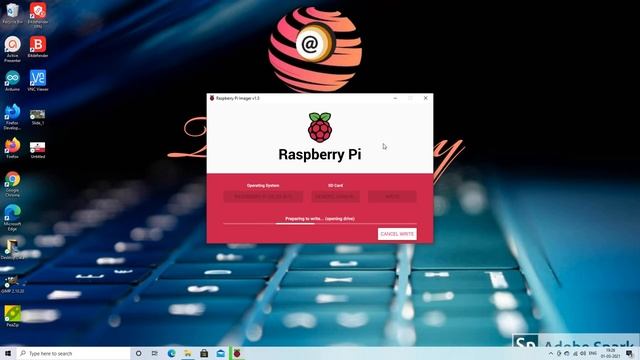Select the Firefox Developer Edition desktop icon
Viewport: 640px width, 360px height.
click(12, 117)
